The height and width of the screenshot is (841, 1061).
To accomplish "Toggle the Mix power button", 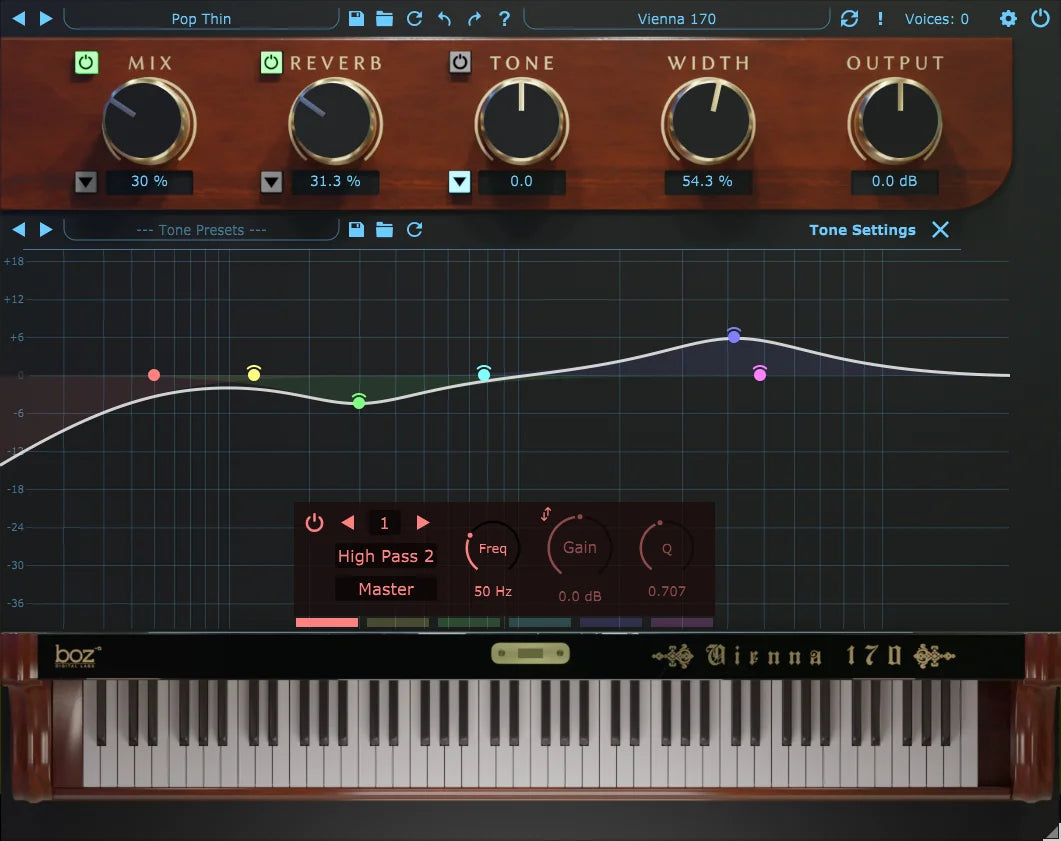I will click(x=86, y=63).
